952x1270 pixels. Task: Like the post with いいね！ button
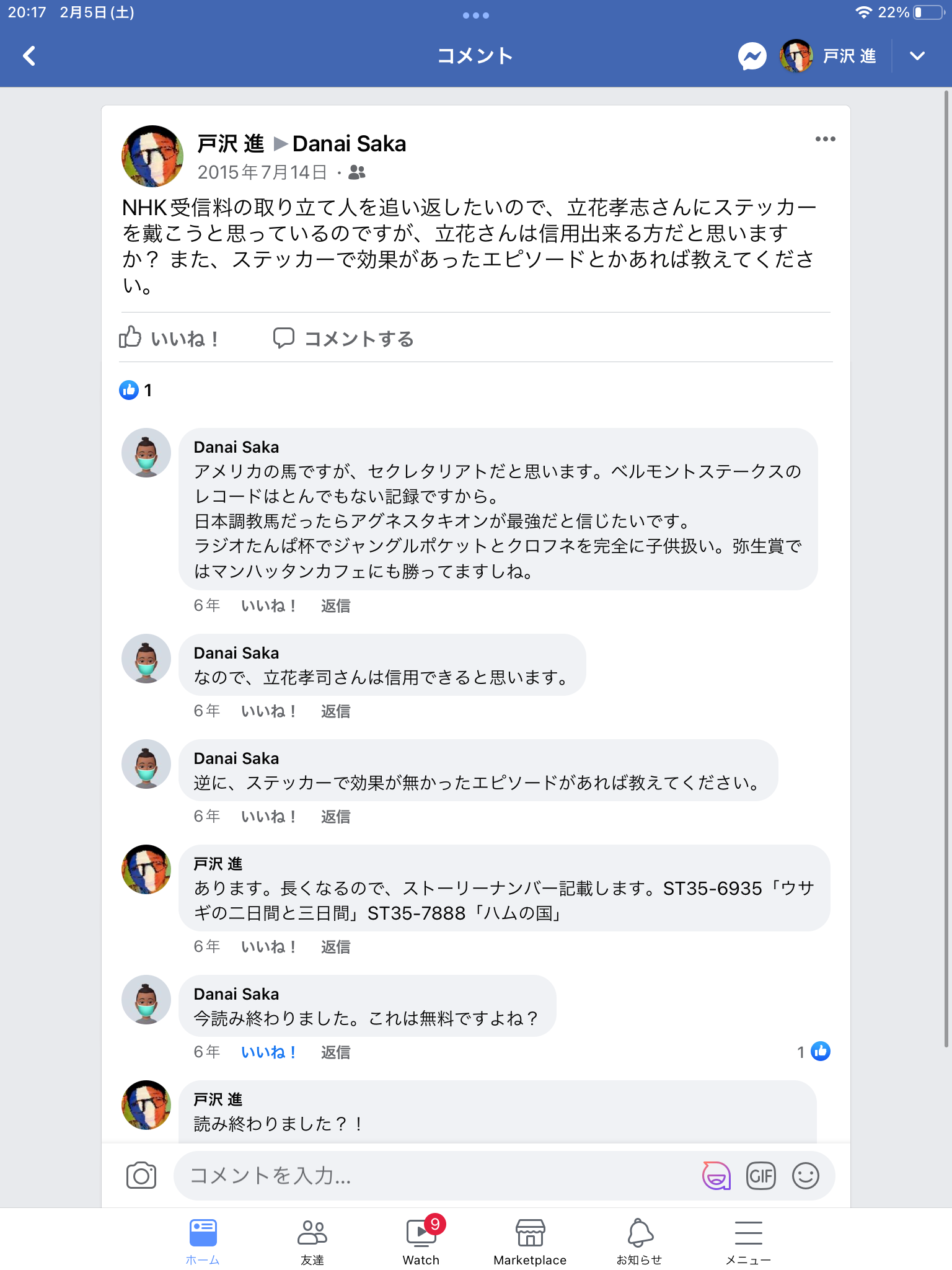tap(169, 339)
